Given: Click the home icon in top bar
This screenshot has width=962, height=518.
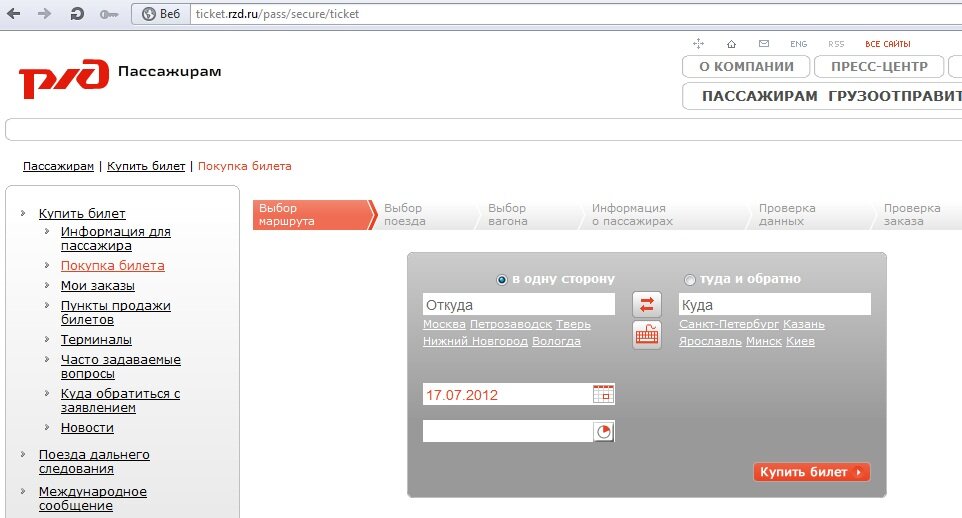Looking at the screenshot, I should click(x=731, y=44).
